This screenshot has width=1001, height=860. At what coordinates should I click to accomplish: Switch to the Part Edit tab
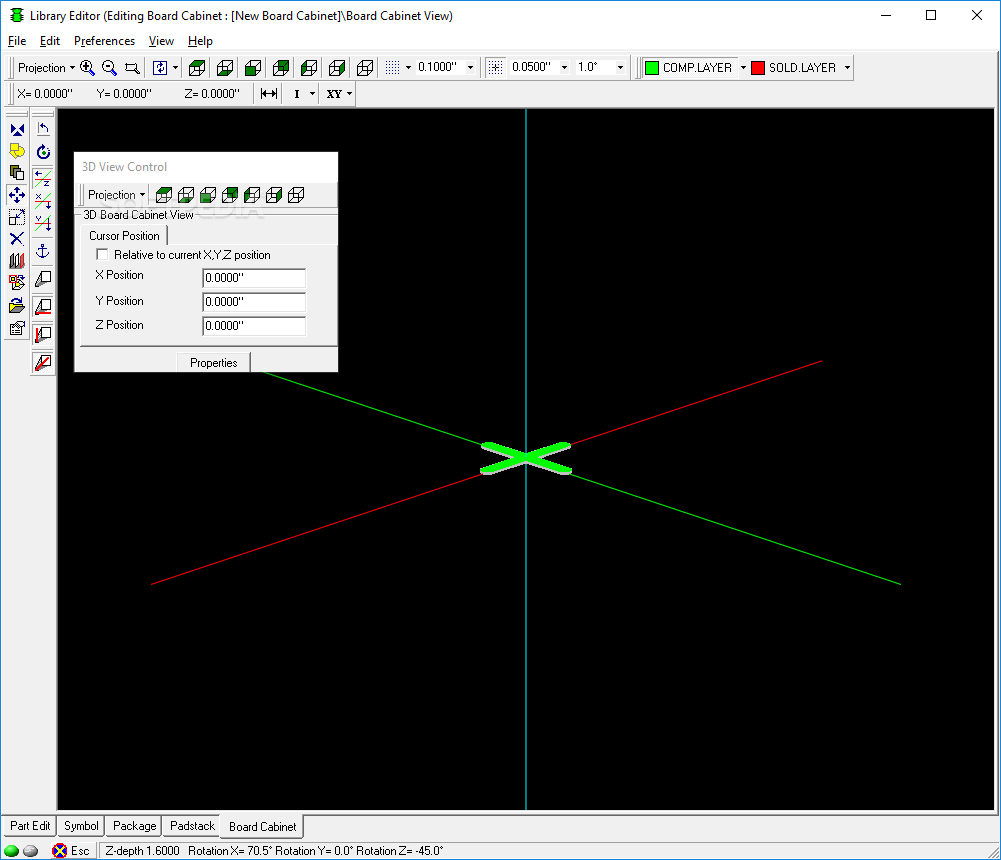tap(30, 826)
